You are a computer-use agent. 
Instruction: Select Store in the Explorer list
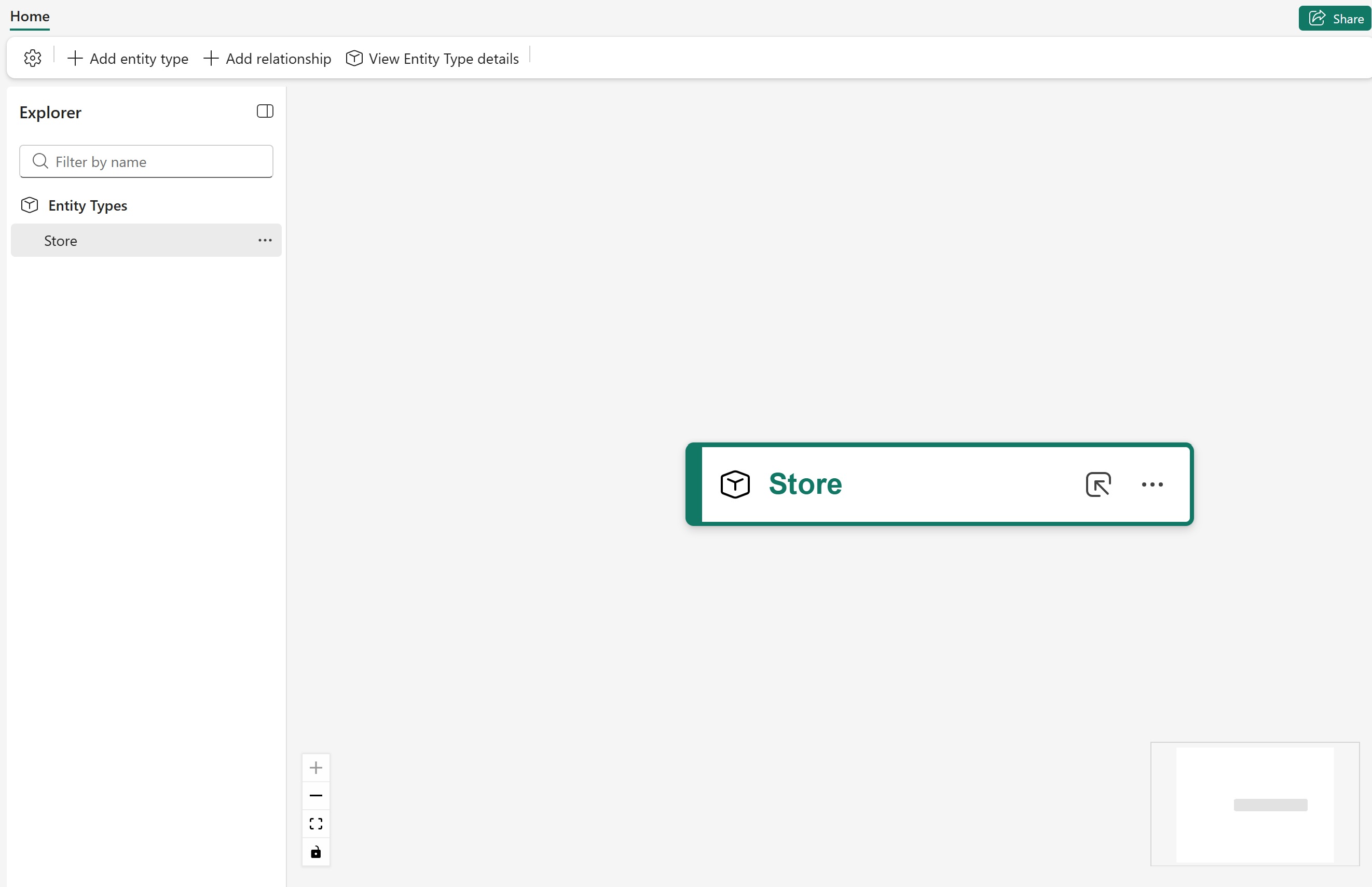pos(146,241)
